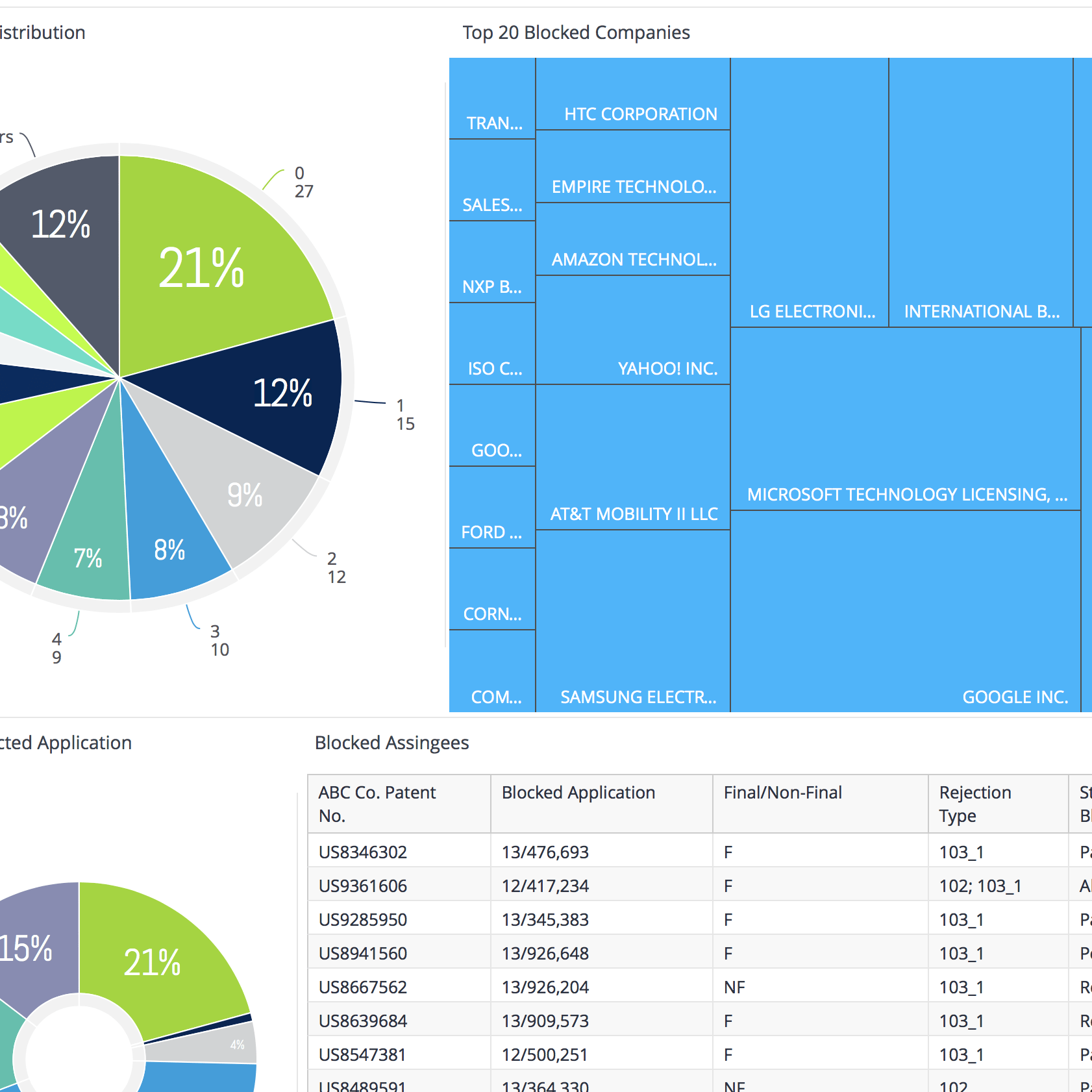This screenshot has height=1092, width=1092.
Task: Click patent number US8547381
Action: click(x=363, y=1054)
